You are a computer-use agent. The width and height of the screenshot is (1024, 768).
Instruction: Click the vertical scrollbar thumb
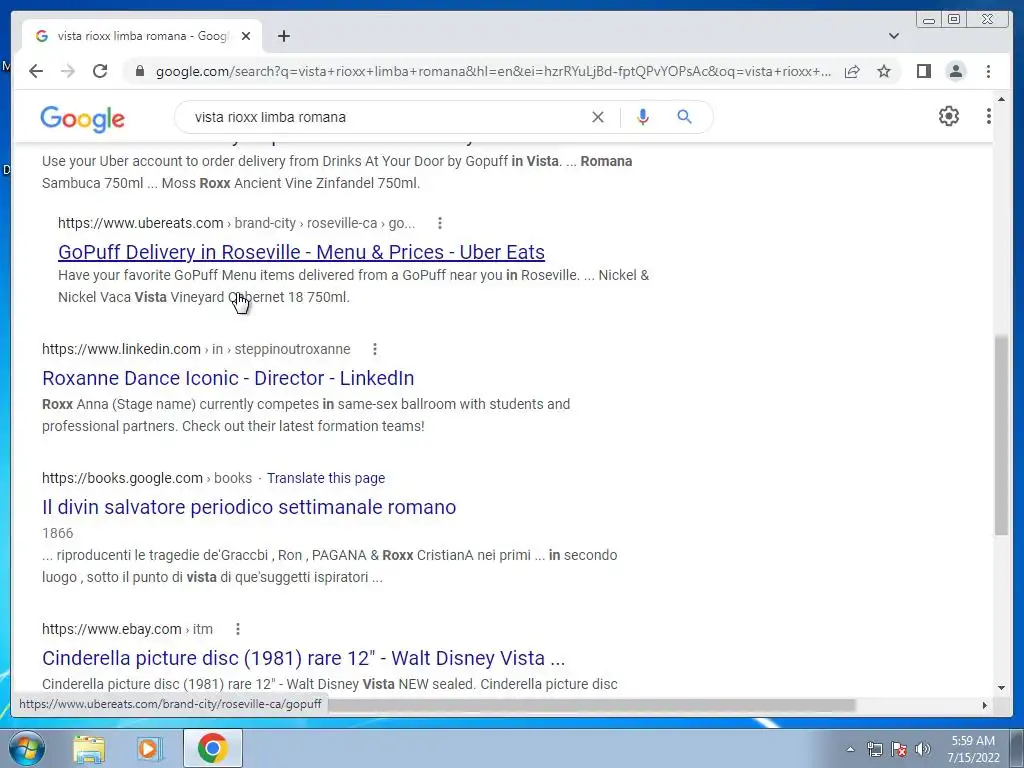click(x=1001, y=436)
